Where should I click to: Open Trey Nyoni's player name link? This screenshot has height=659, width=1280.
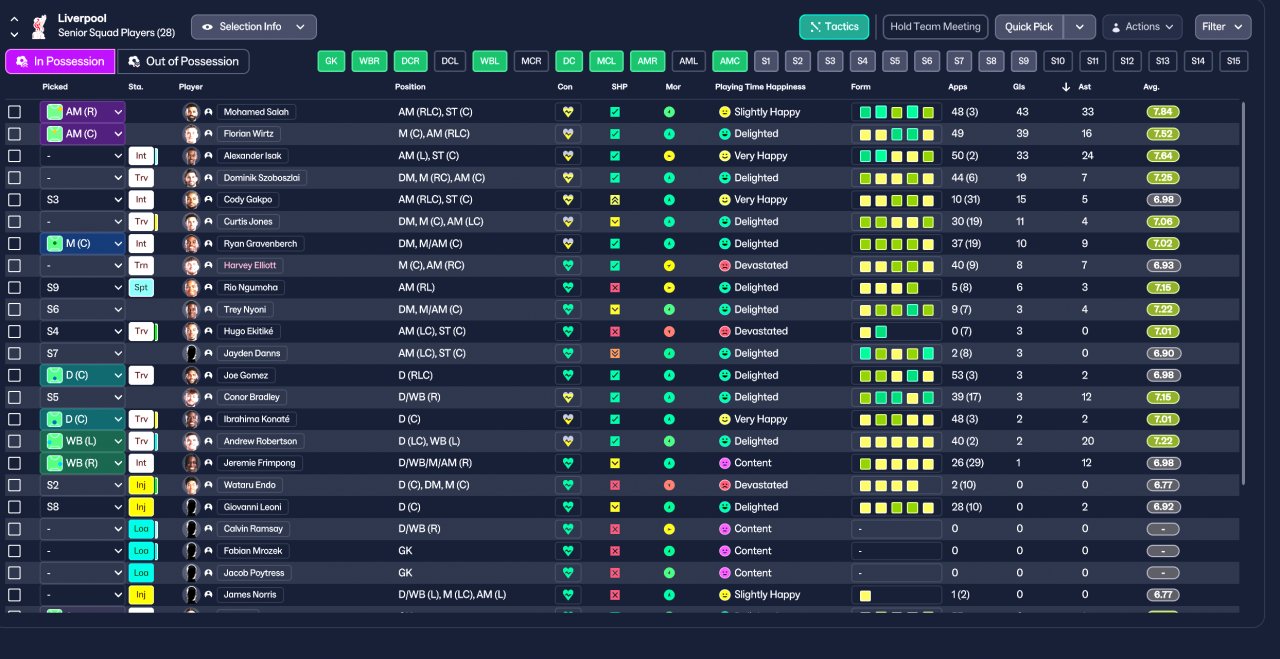click(x=246, y=310)
